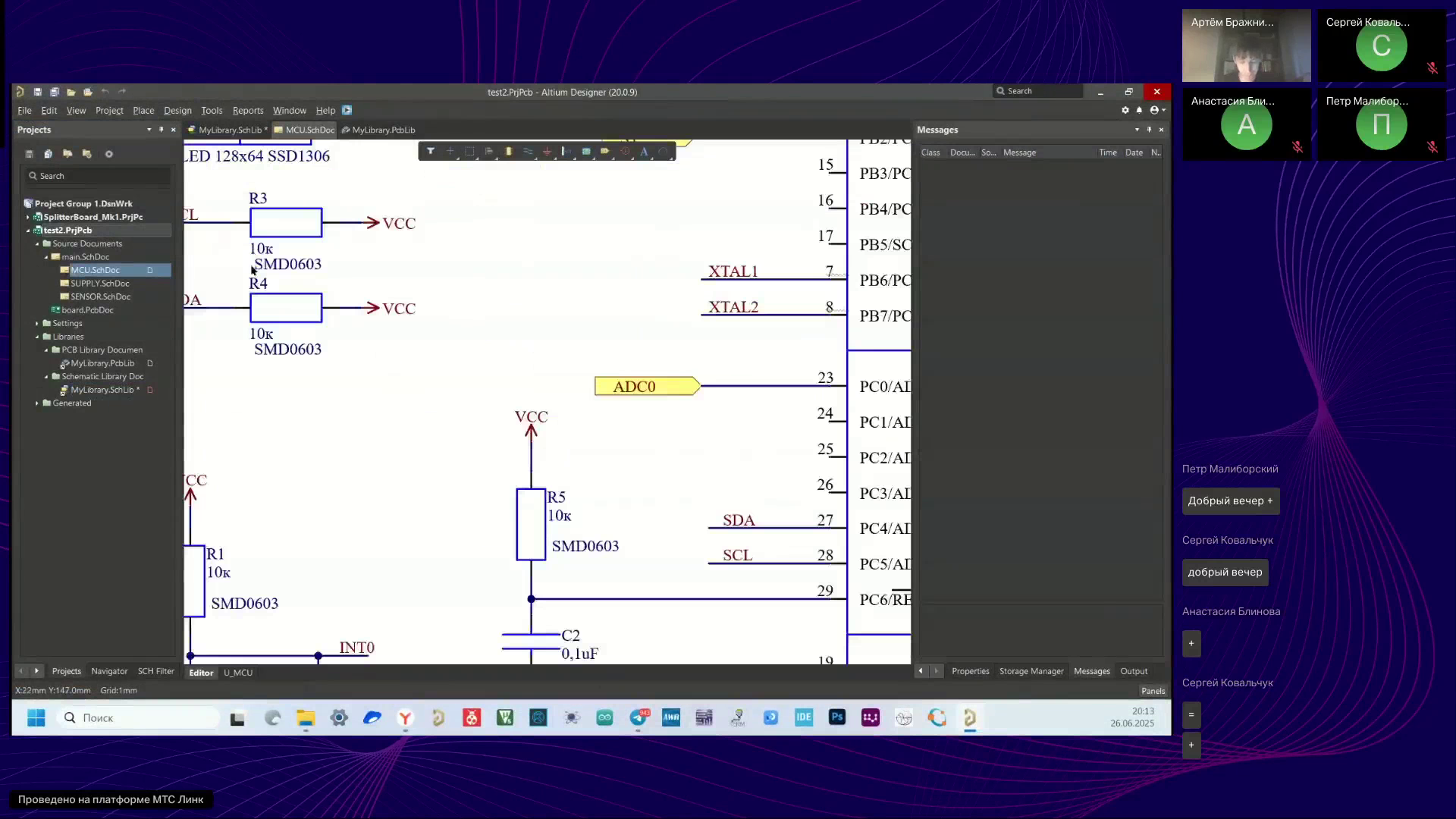Click the Save All icon in title bar
Viewport: 1456px width, 819px height.
[x=54, y=92]
